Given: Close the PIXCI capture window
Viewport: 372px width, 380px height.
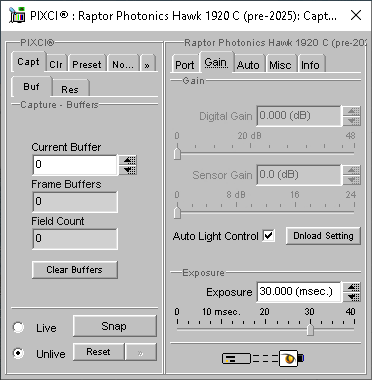Looking at the screenshot, I should point(356,15).
